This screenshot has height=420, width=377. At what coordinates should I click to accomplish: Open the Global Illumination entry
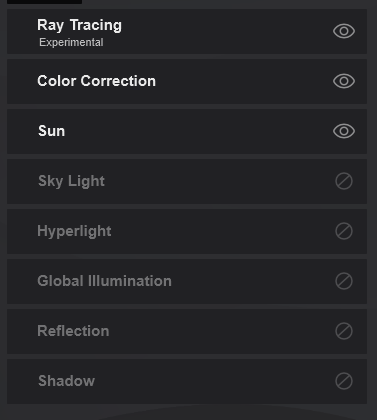[104, 281]
